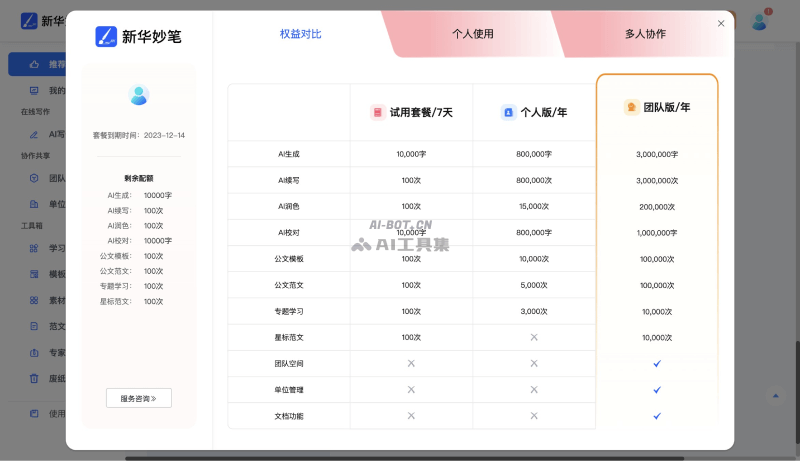Click the AI writing pen icon in sidebar

[x=34, y=133]
